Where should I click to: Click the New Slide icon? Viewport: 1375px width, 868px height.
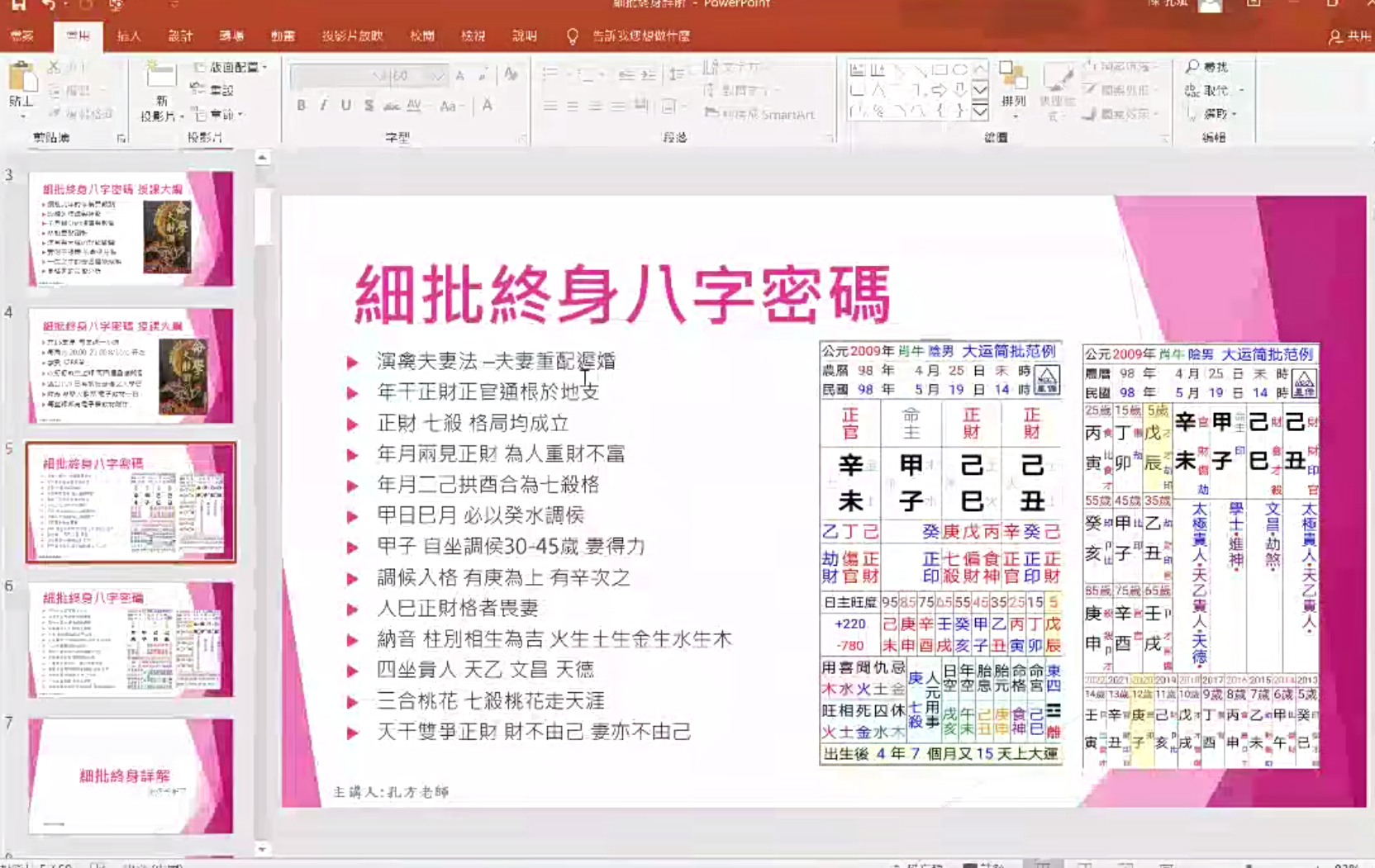click(159, 77)
